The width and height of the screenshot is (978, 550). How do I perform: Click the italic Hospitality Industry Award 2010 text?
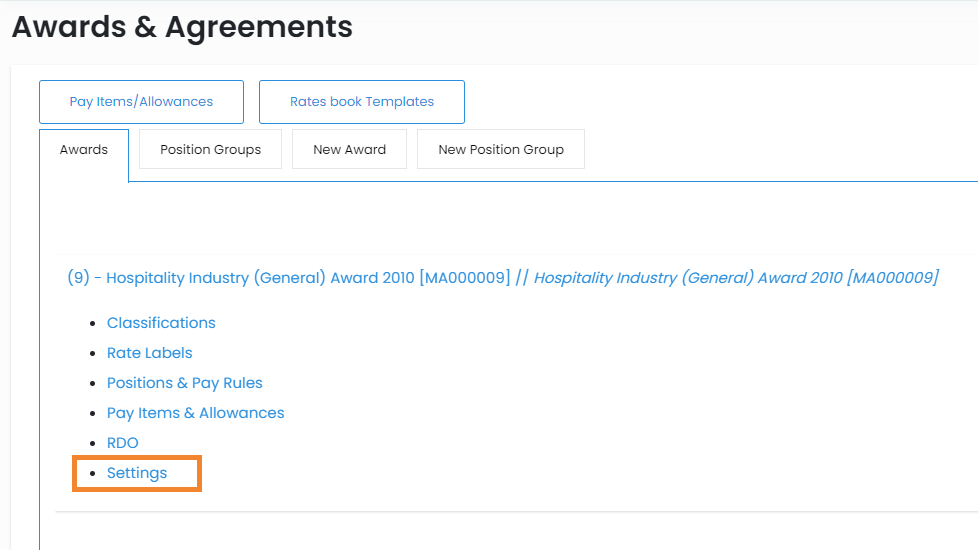click(736, 278)
